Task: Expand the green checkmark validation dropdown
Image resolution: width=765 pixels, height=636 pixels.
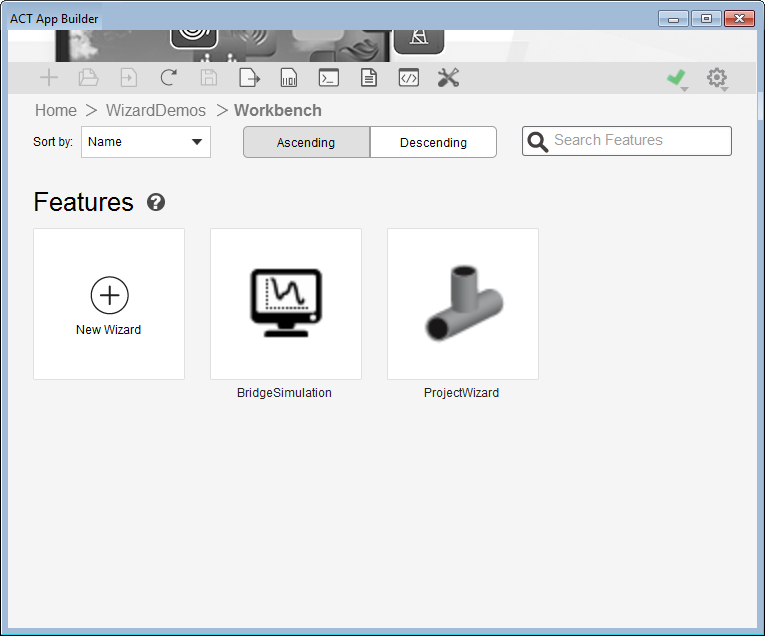Action: pos(677,79)
